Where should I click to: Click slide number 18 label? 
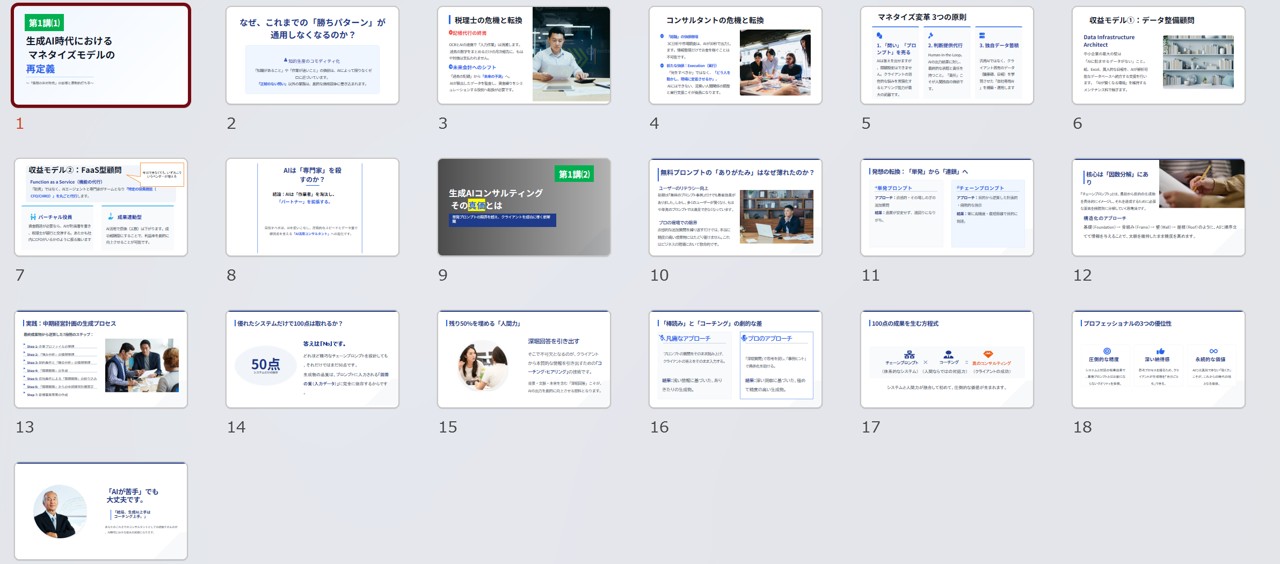tap(1082, 427)
